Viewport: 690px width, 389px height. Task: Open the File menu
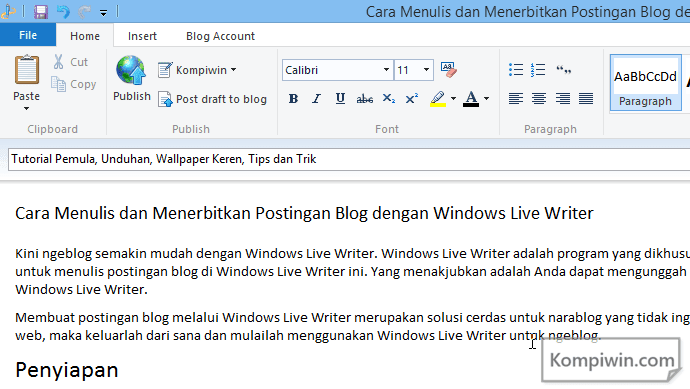point(28,35)
